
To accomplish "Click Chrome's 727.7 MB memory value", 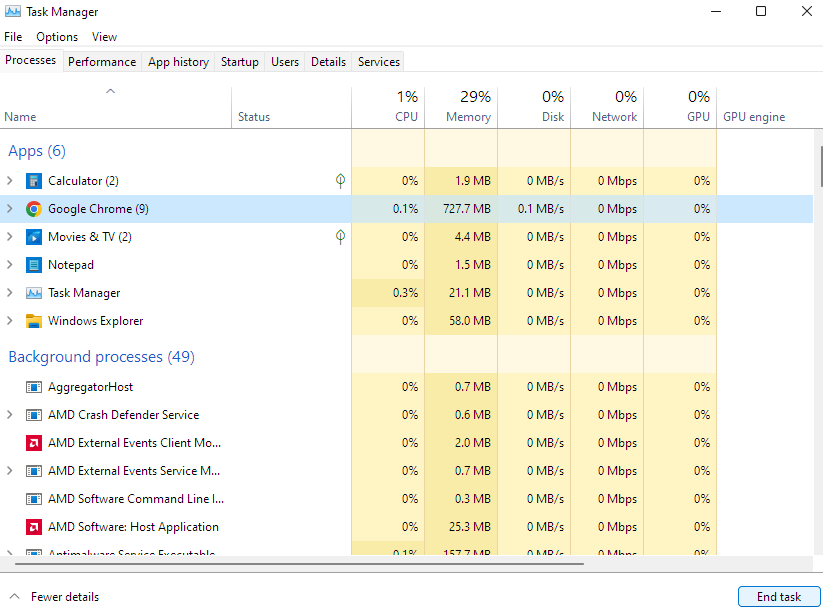I will (x=467, y=209).
